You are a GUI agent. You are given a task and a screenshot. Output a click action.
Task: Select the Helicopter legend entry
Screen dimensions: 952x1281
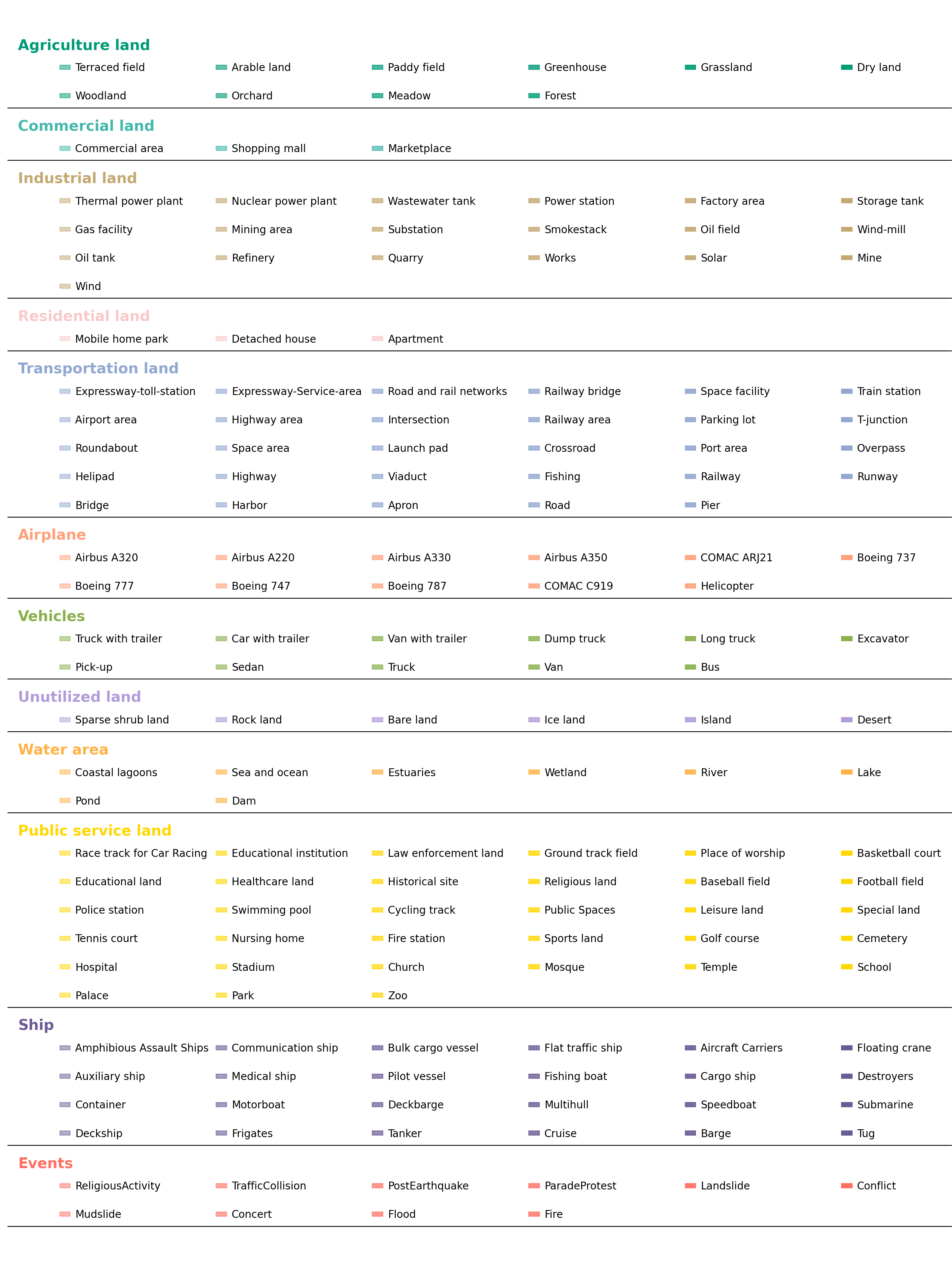click(727, 586)
